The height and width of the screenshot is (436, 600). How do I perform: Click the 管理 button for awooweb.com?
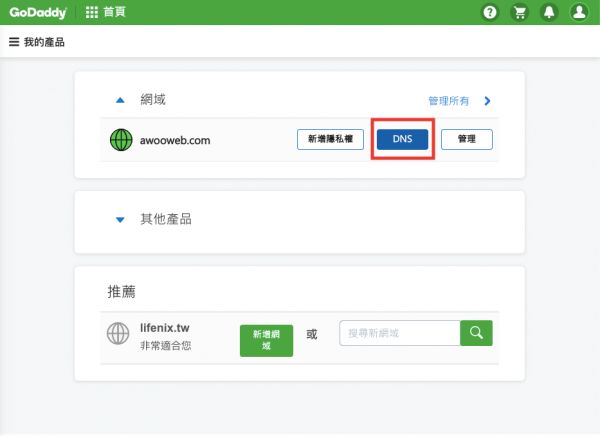(x=467, y=139)
